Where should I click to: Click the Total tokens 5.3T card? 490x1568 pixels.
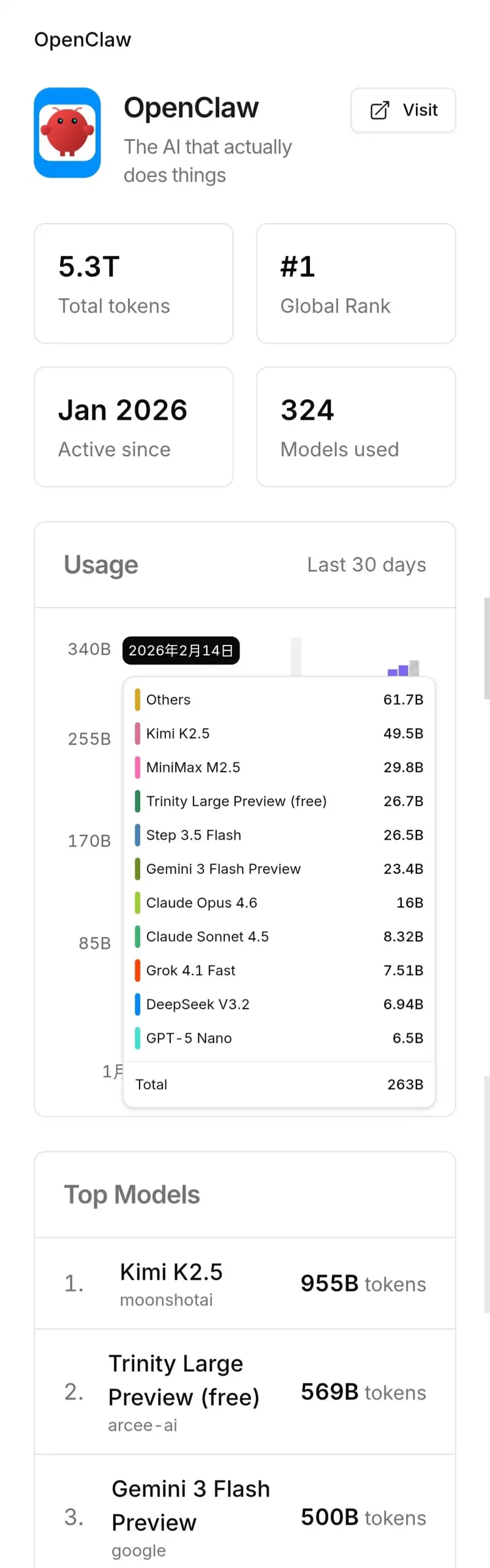tap(134, 284)
